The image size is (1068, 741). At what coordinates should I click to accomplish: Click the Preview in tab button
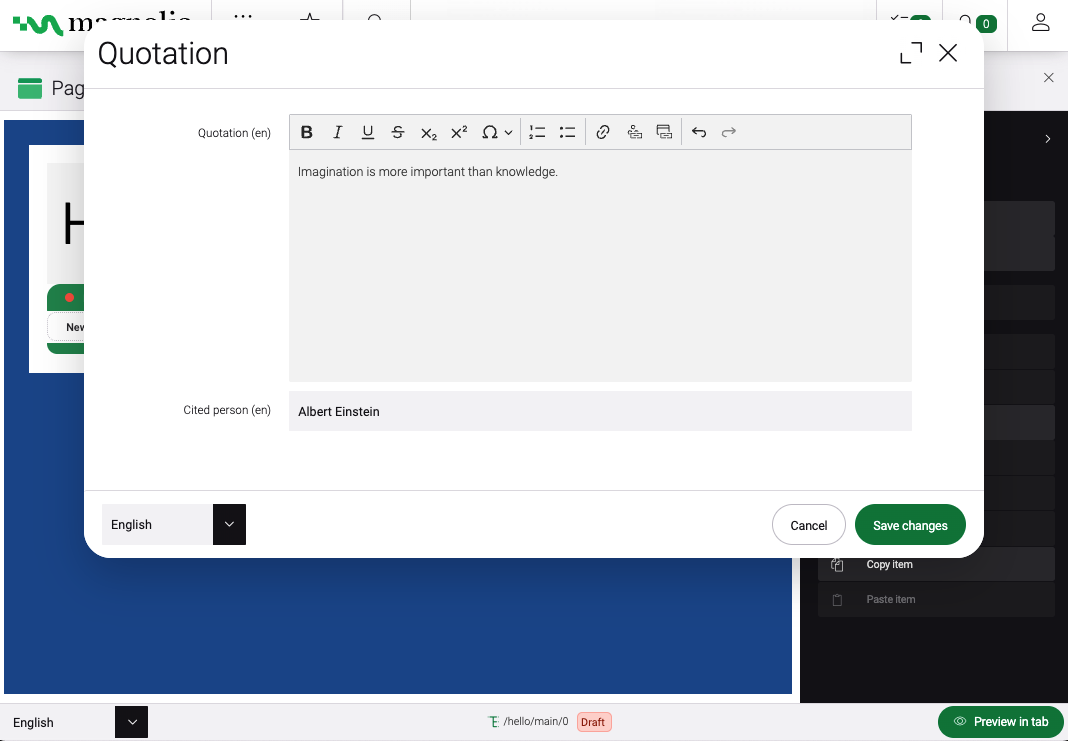[1000, 722]
